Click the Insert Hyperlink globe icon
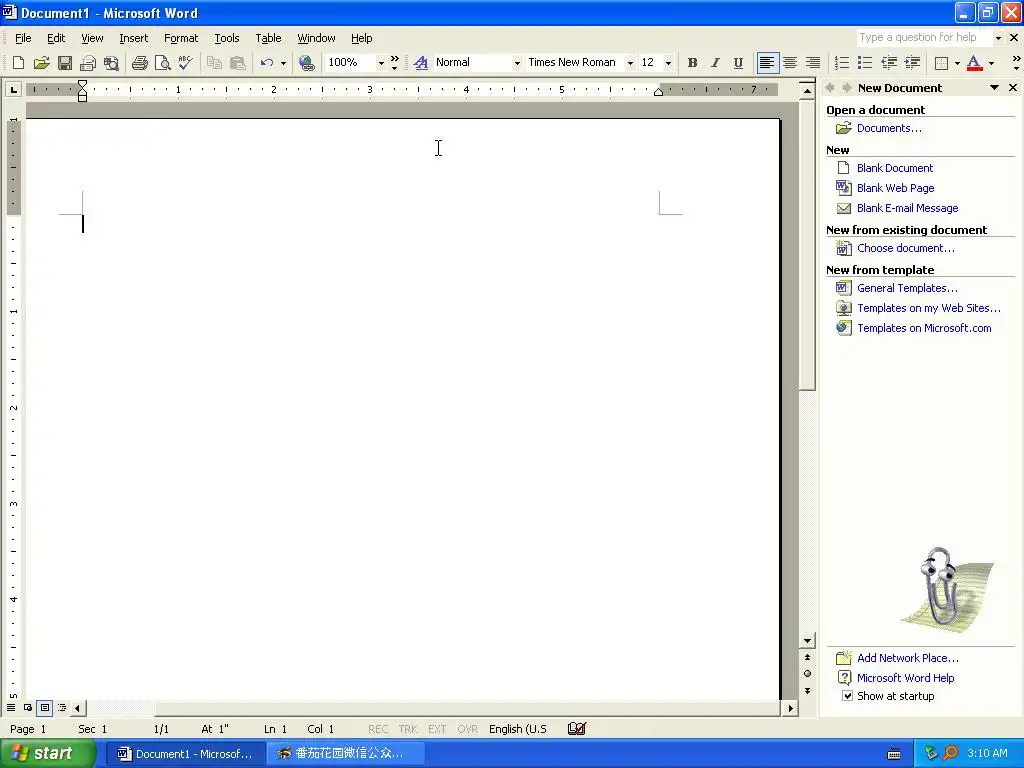The image size is (1024, 768). click(x=306, y=63)
